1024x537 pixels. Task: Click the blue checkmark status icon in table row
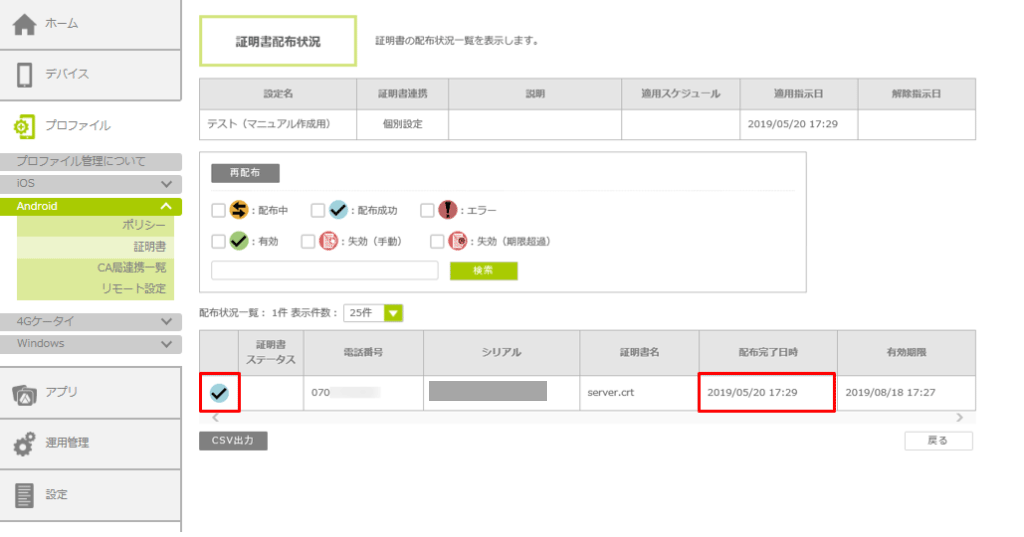point(219,394)
